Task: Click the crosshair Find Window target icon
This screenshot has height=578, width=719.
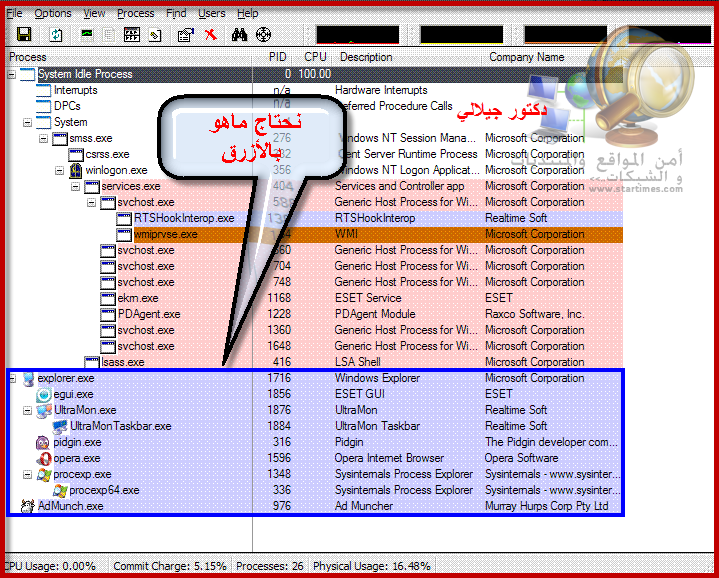Action: coord(263,34)
